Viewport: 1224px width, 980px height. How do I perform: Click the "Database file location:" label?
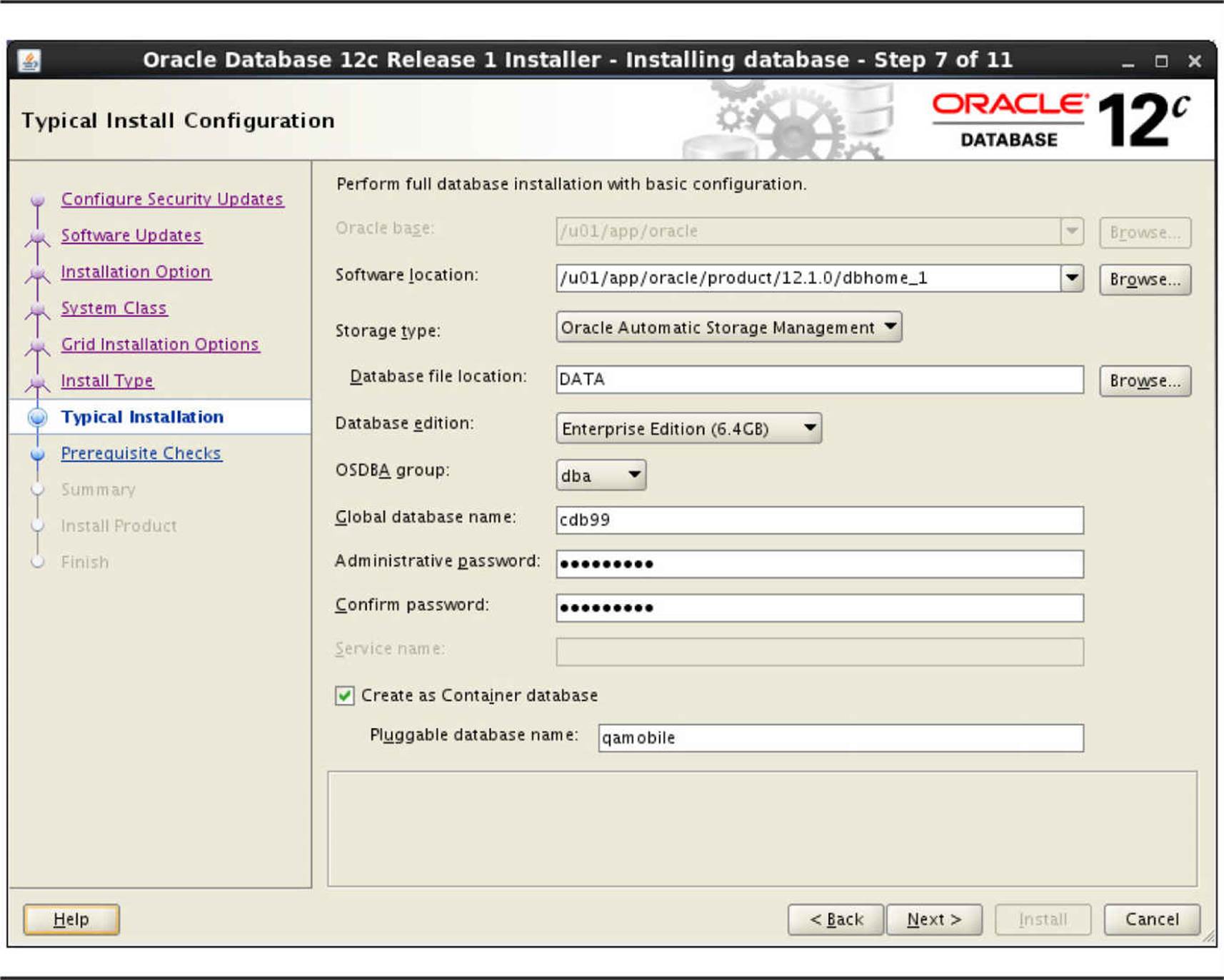pyautogui.click(x=438, y=376)
